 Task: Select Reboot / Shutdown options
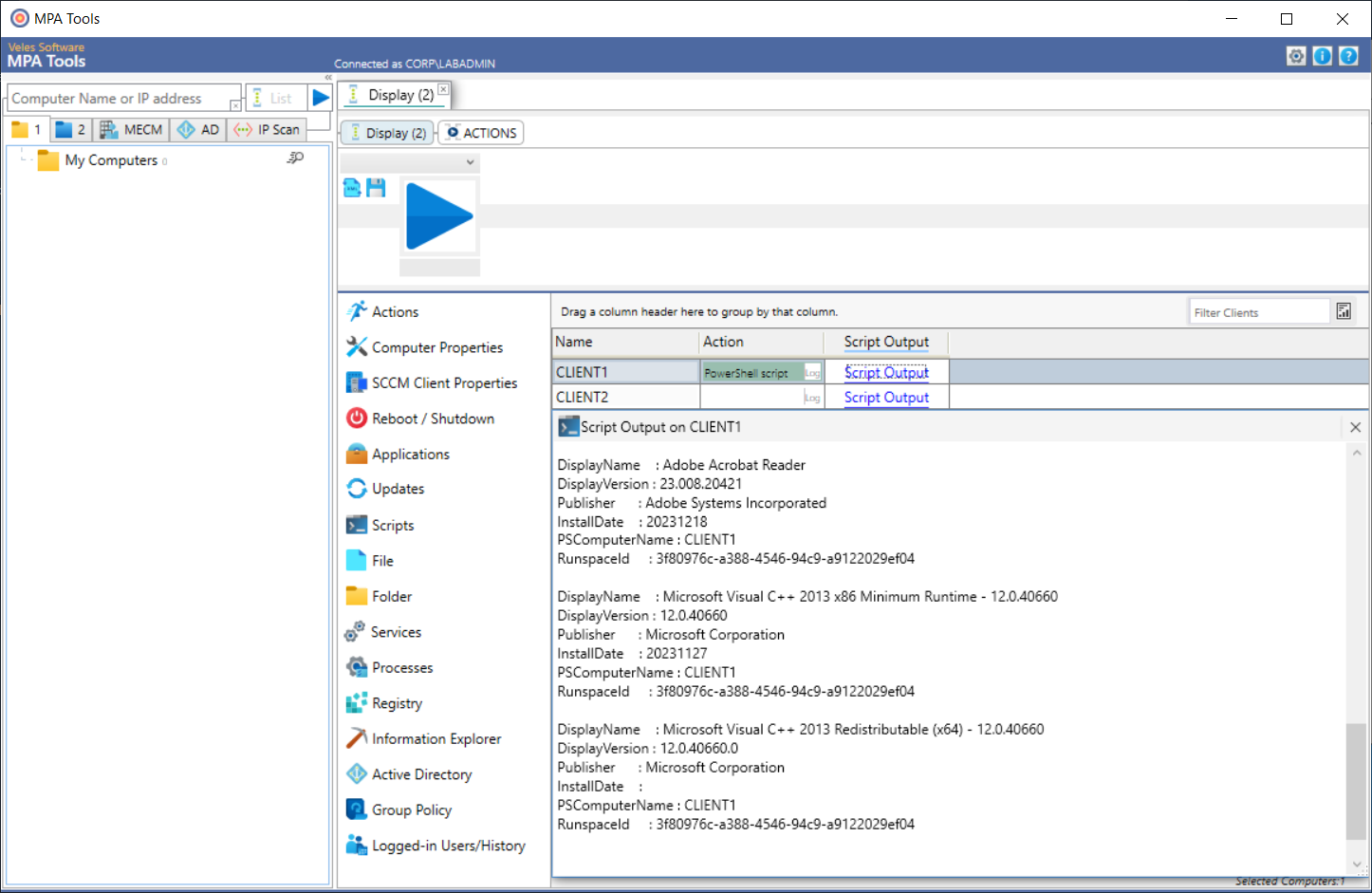coord(420,419)
